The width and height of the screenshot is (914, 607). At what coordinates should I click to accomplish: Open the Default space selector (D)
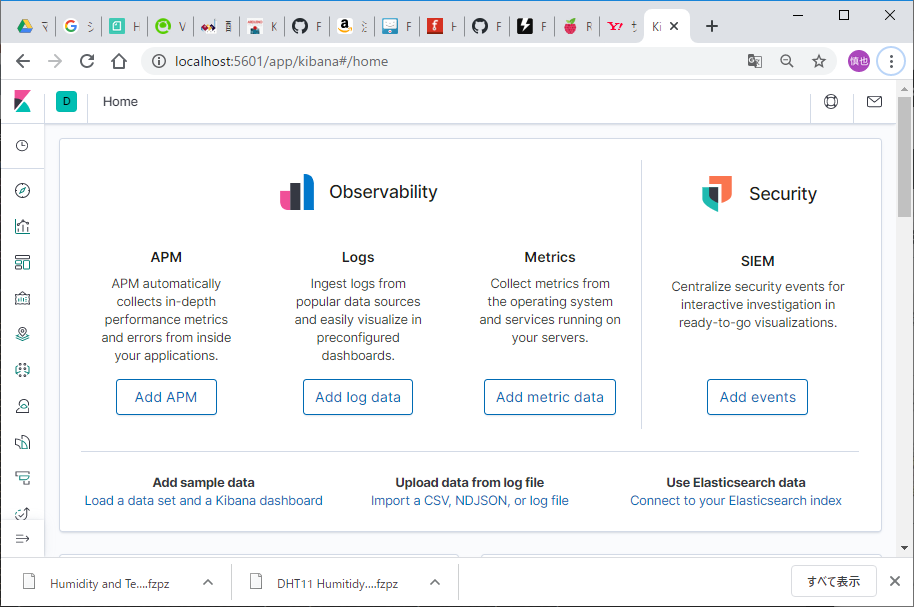pos(66,101)
